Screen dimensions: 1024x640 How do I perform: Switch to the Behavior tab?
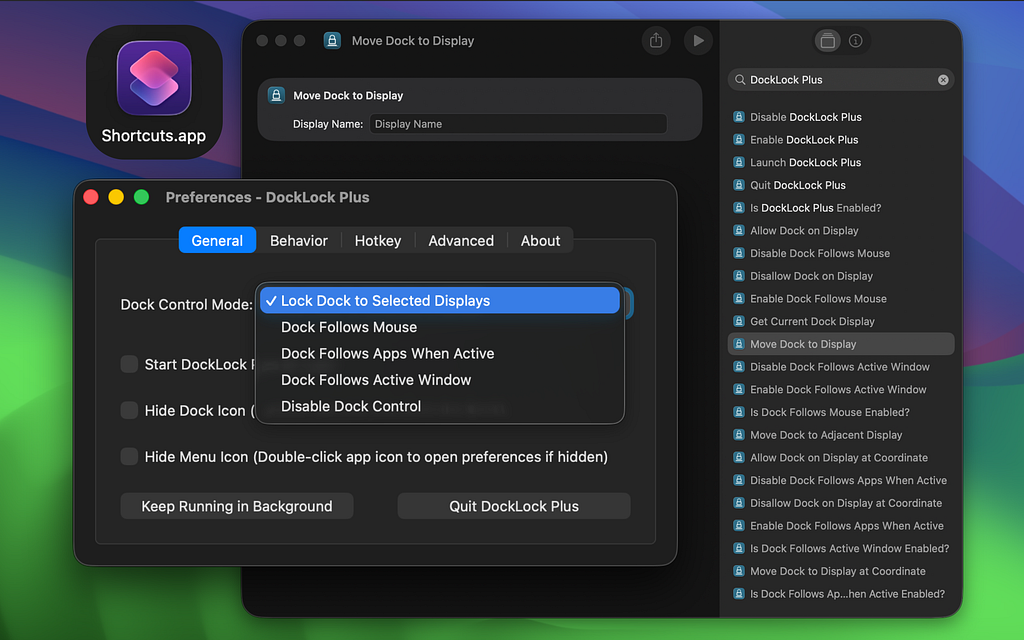pos(298,240)
